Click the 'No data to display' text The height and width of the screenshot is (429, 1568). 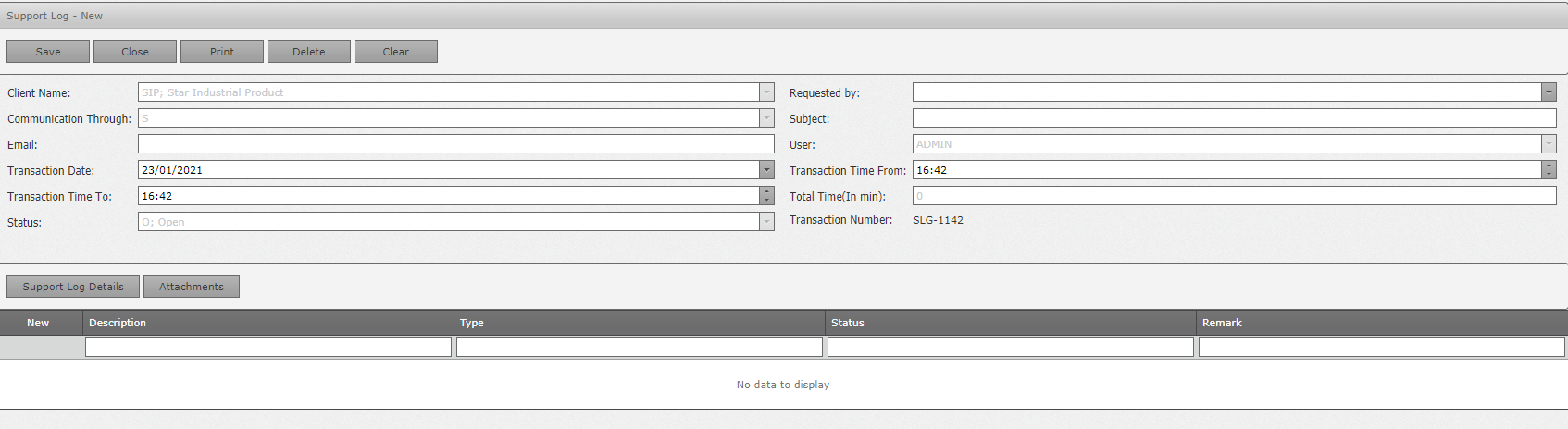pos(783,385)
